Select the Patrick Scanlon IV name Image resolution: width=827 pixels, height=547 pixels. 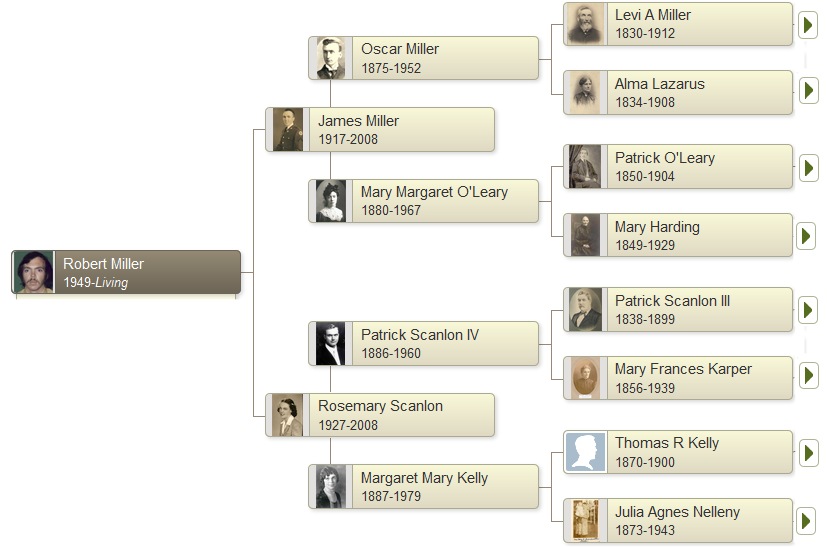419,335
